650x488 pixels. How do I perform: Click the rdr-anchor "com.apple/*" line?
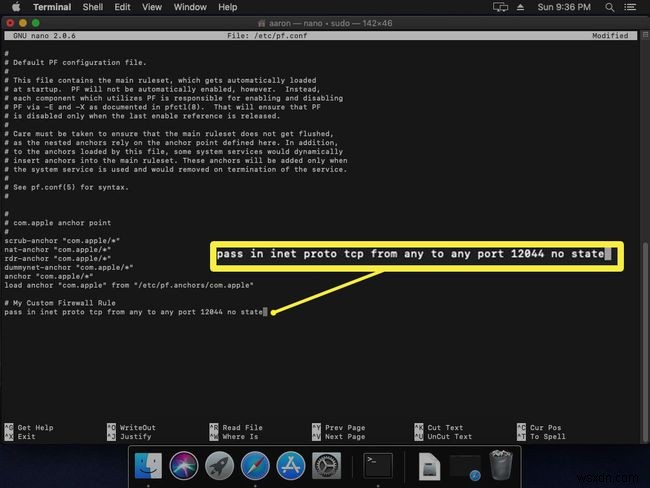(x=58, y=259)
